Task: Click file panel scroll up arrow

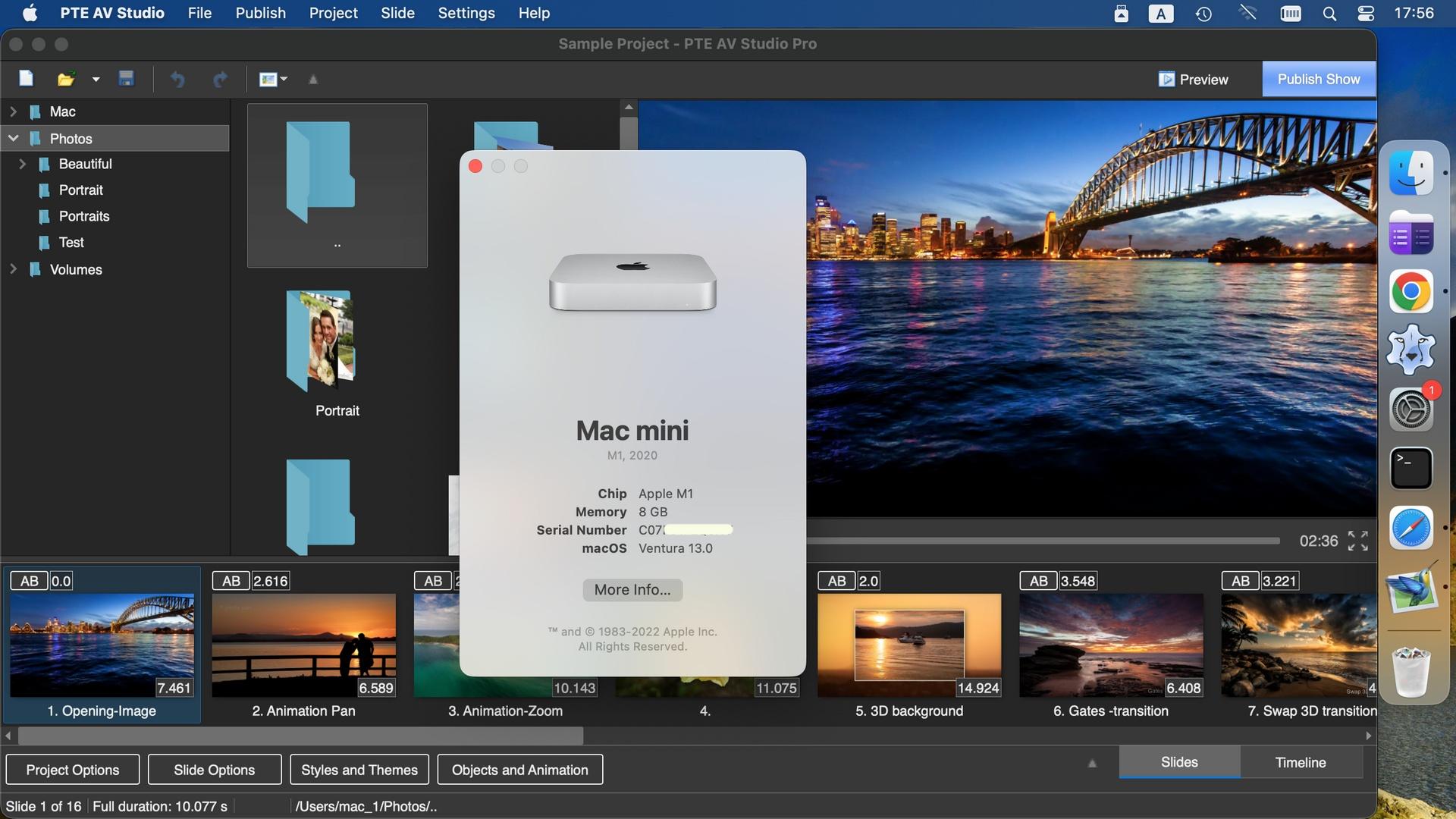Action: click(x=628, y=107)
